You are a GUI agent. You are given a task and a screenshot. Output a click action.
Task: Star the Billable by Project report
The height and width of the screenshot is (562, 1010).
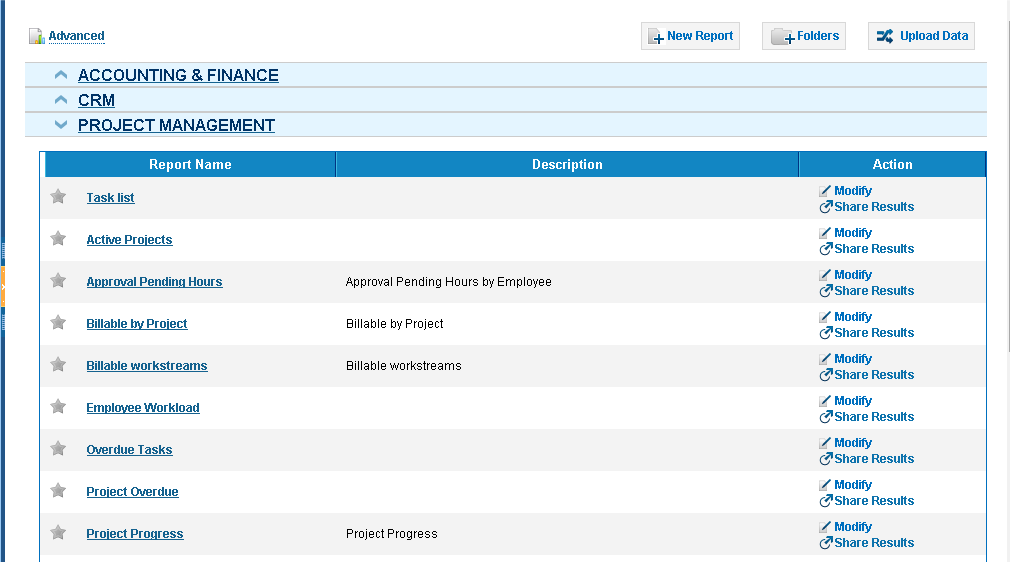58,322
